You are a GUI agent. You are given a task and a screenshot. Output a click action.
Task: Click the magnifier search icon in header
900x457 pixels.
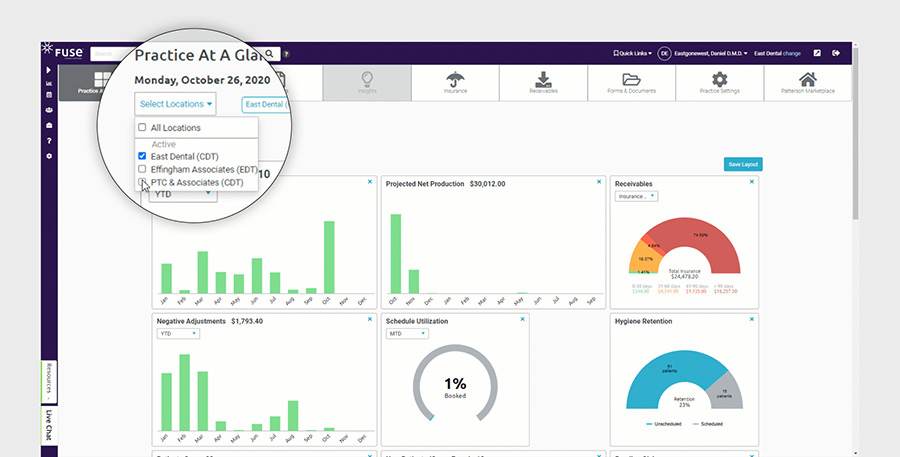[270, 53]
